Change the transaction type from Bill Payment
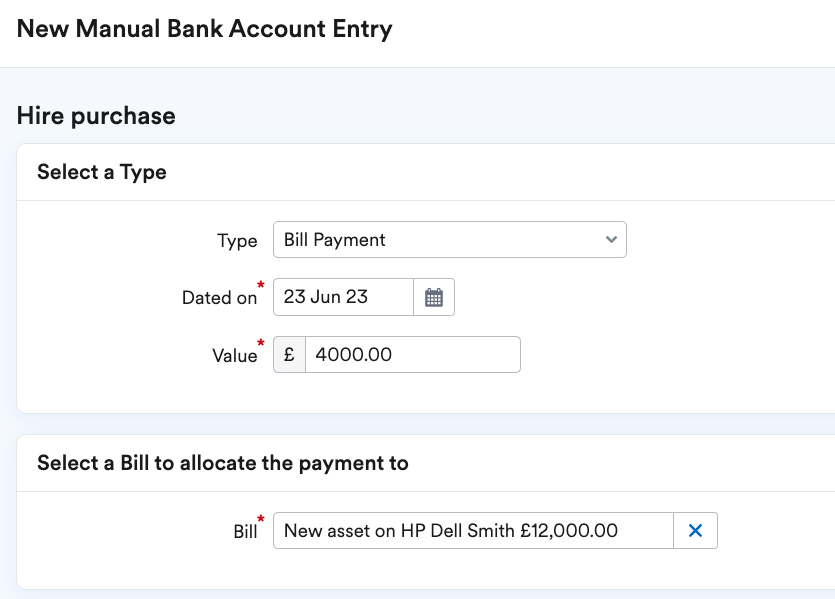The width and height of the screenshot is (835, 599). click(449, 240)
